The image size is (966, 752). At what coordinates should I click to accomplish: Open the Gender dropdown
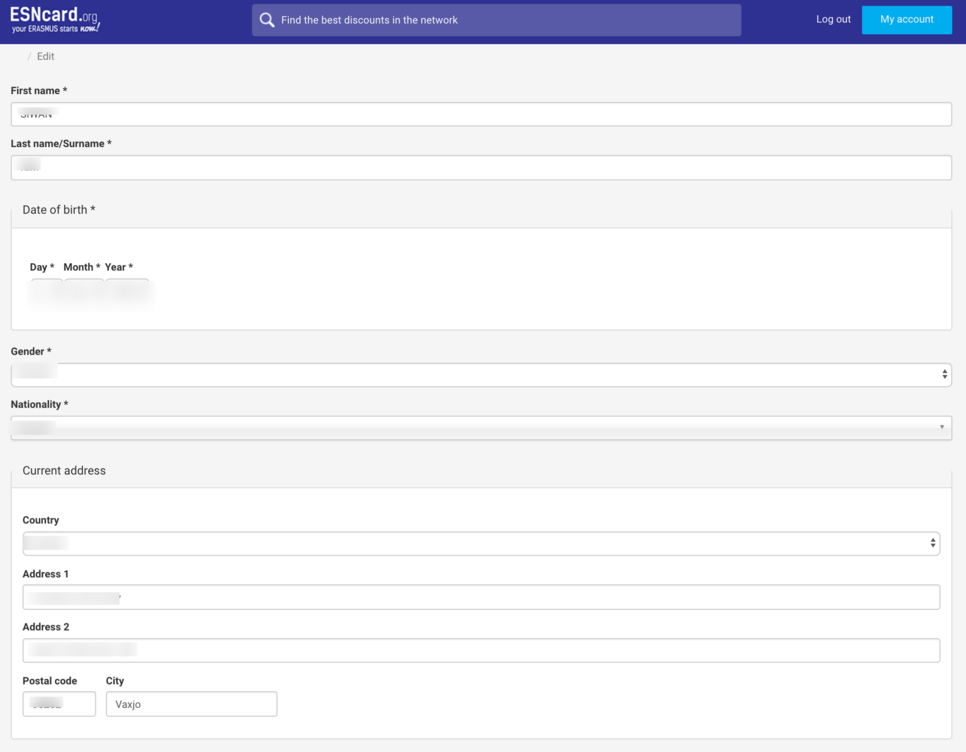[x=481, y=374]
